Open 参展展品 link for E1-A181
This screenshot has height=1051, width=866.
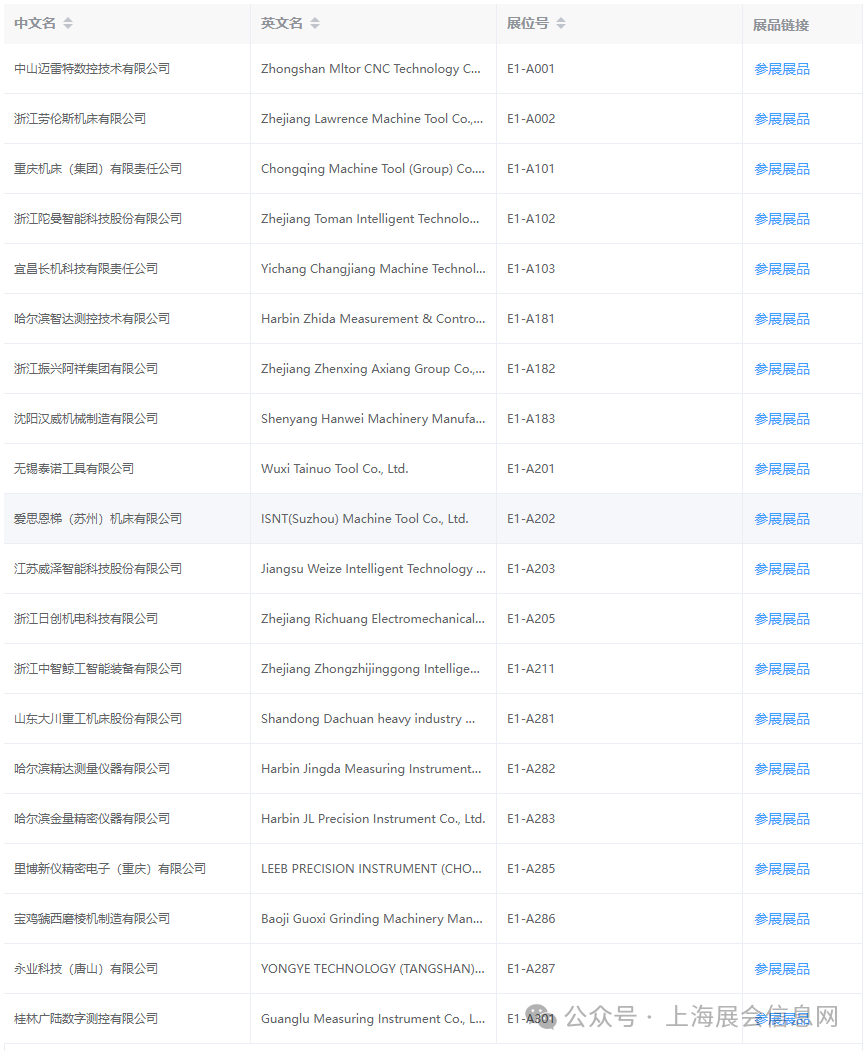(x=782, y=319)
